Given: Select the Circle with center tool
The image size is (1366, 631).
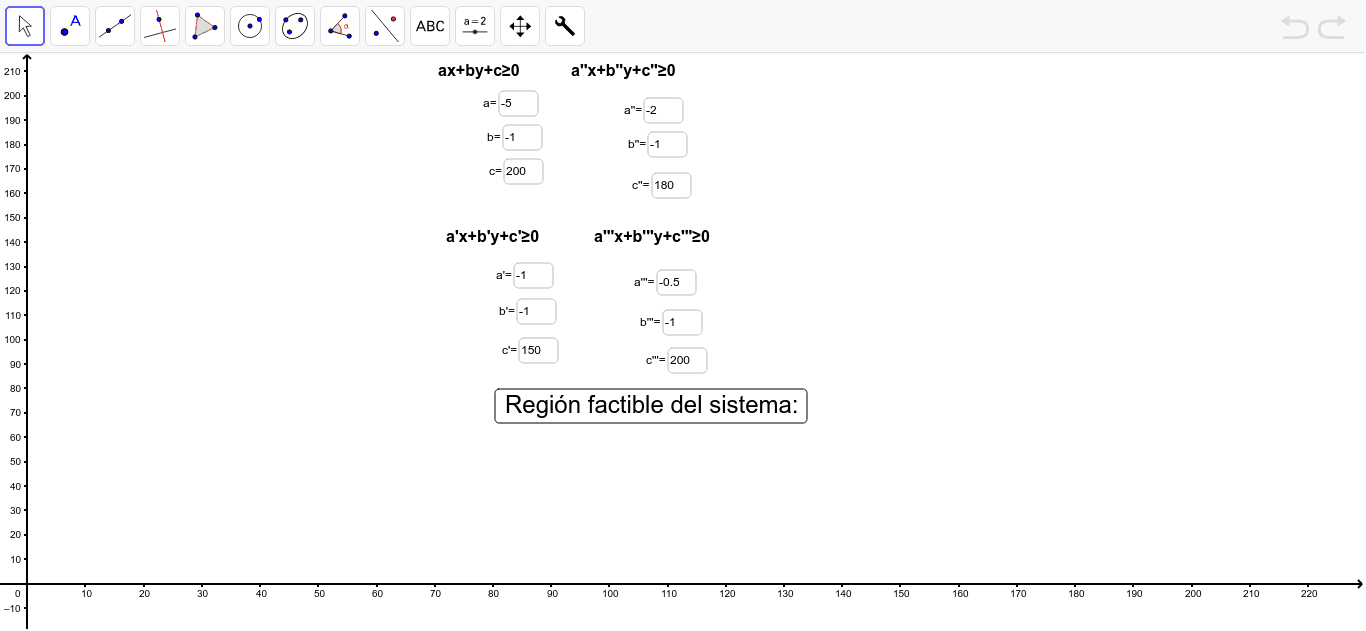Looking at the screenshot, I should [x=250, y=26].
